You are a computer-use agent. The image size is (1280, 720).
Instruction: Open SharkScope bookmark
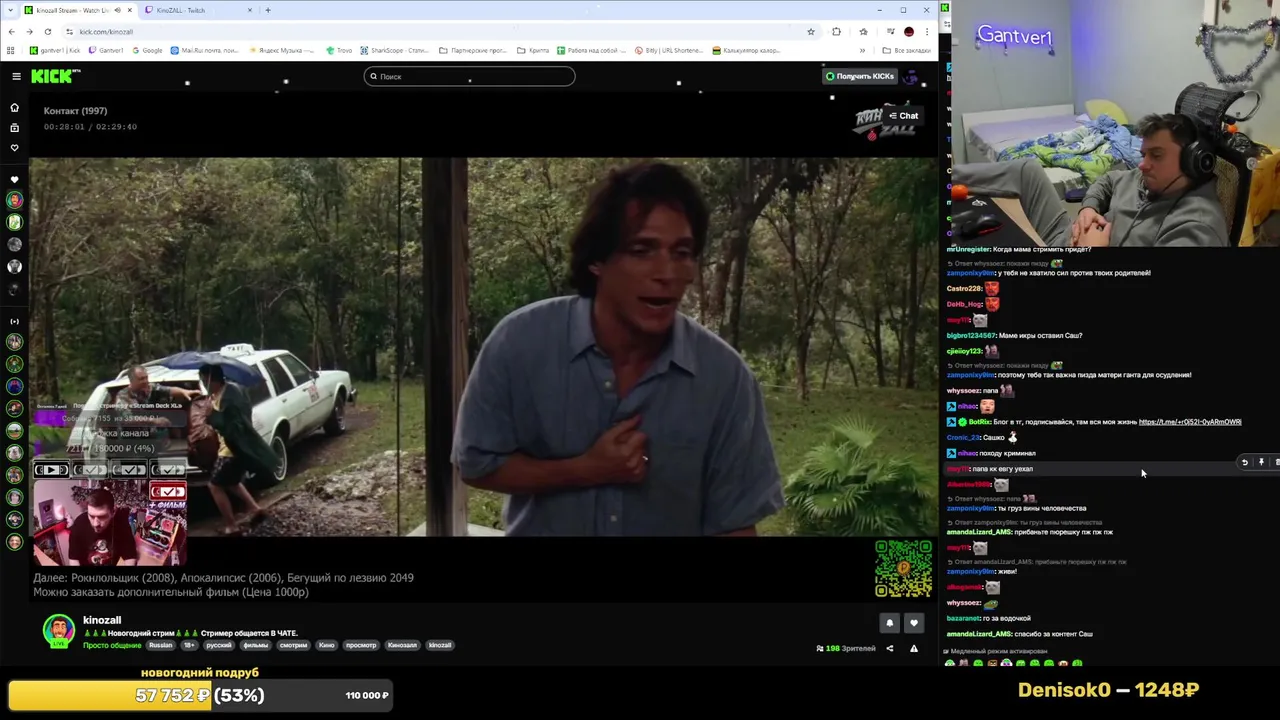point(394,50)
